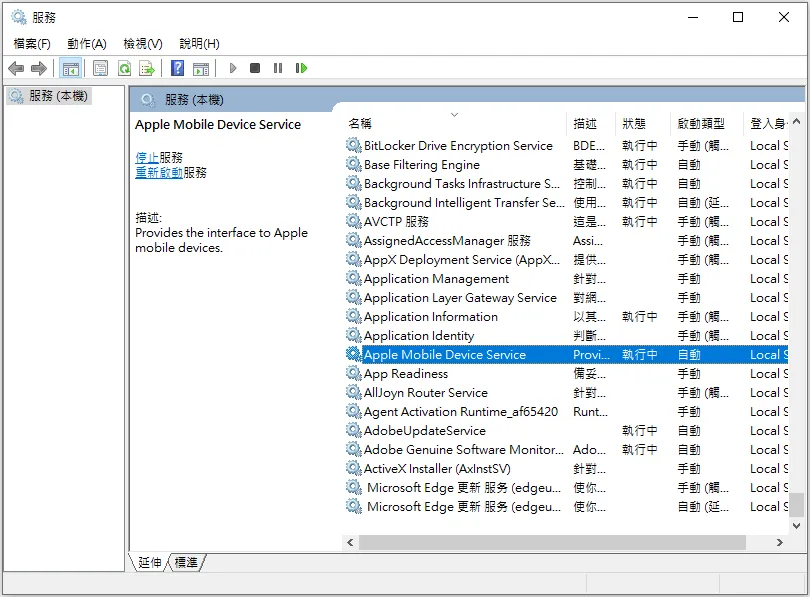Click the Provi... description of Apple Mobile Device
810x597 pixels.
(591, 355)
